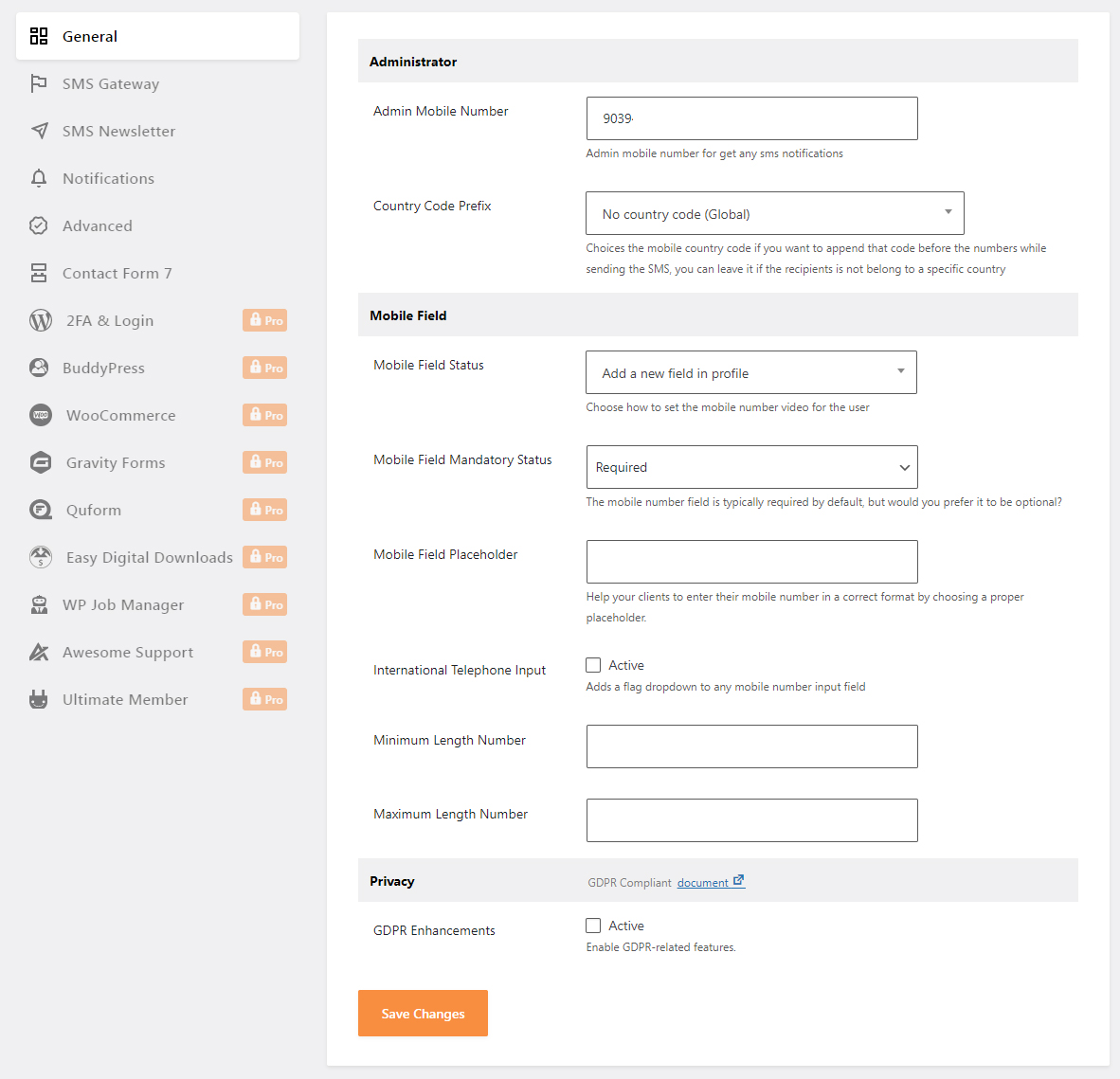The image size is (1120, 1079).
Task: Tick the GDPR Enhancements Active checkbox
Action: (x=593, y=926)
